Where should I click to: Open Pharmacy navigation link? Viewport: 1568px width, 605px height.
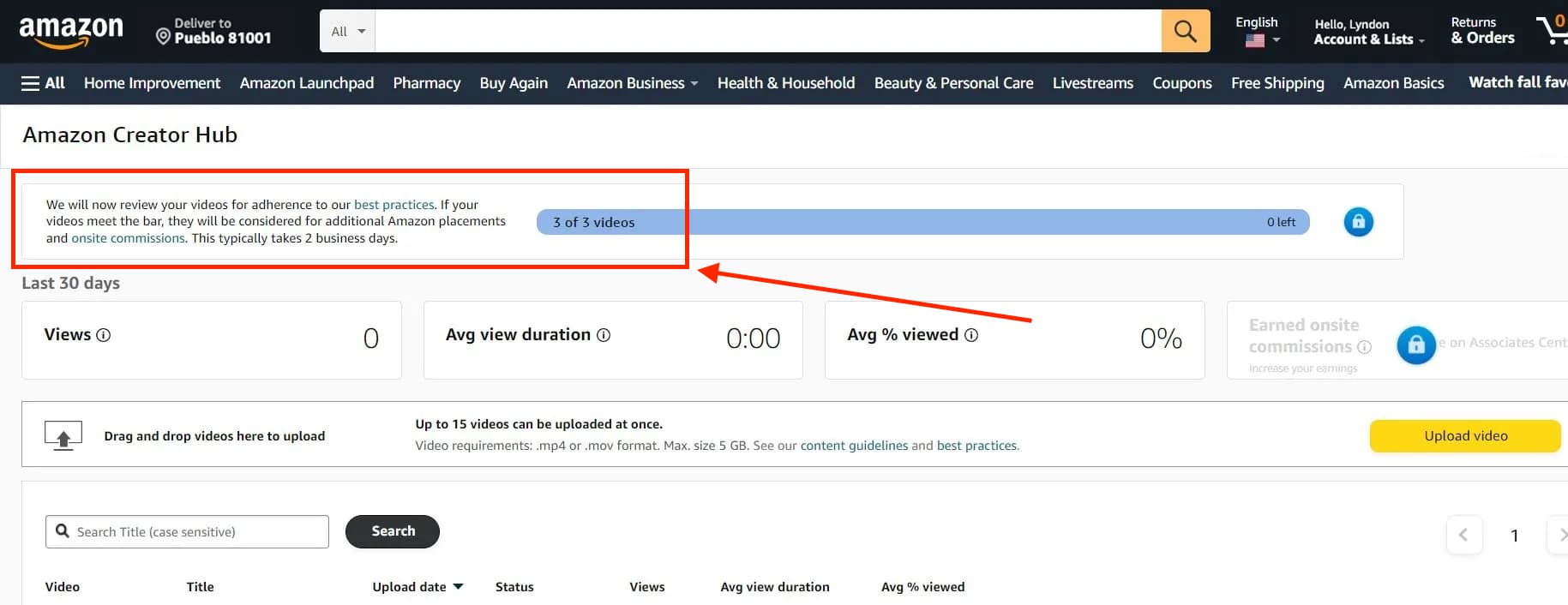point(427,83)
